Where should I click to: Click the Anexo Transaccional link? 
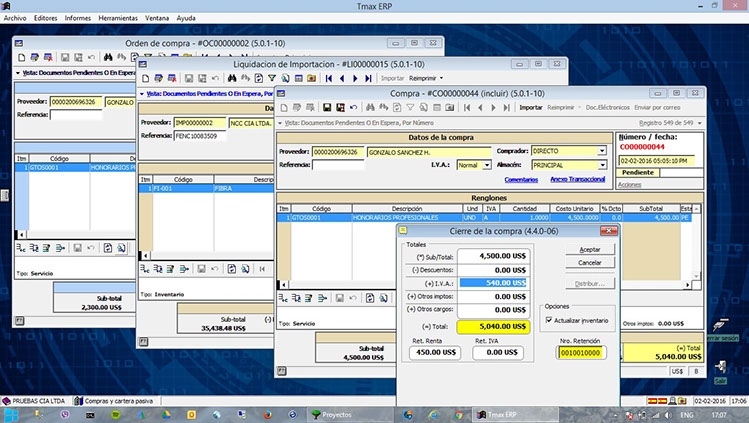[578, 178]
